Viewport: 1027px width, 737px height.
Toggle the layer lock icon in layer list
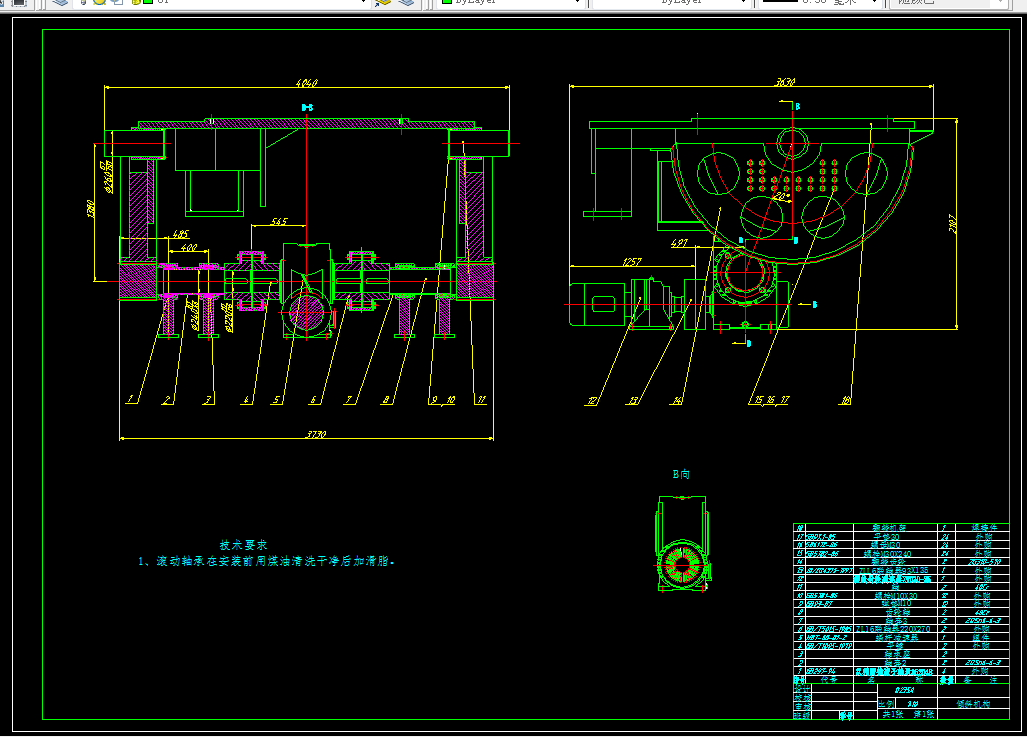click(136, 2)
